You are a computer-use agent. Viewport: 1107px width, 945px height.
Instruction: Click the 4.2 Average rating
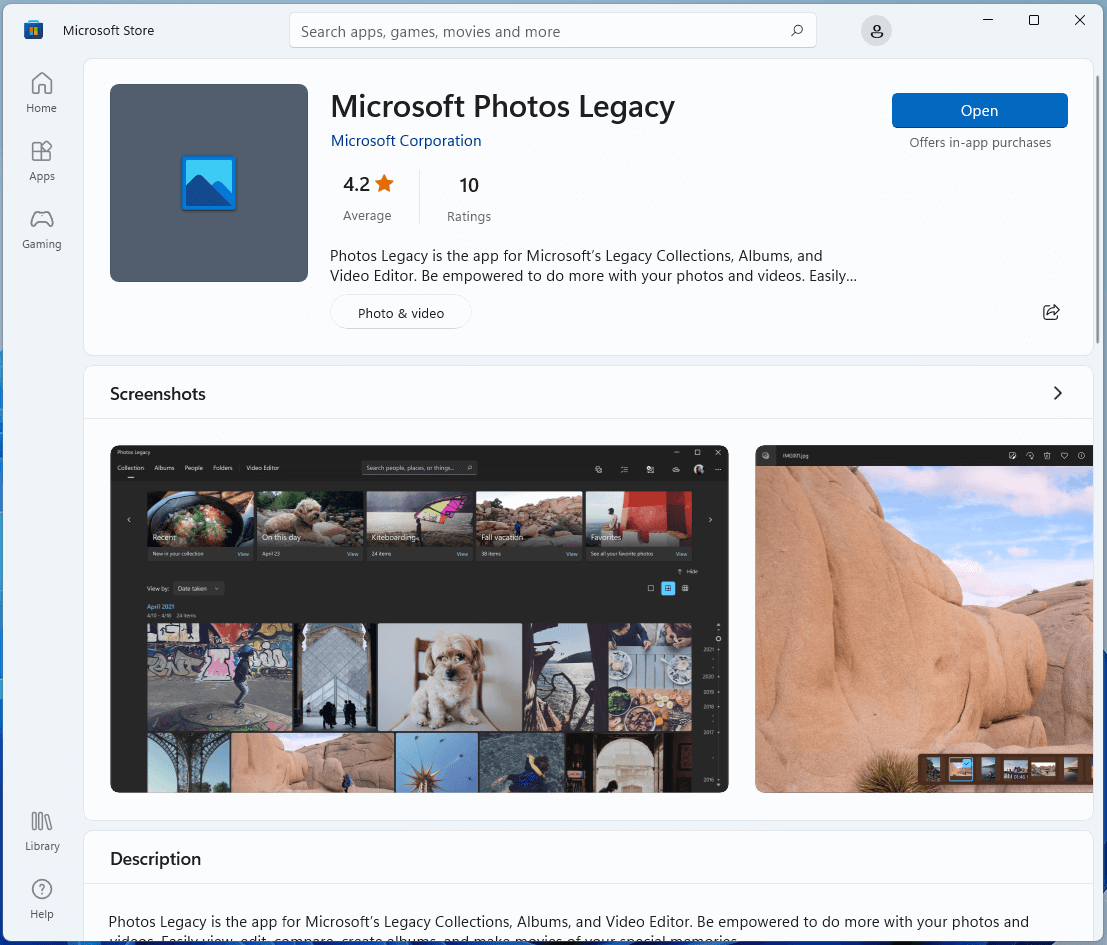368,198
